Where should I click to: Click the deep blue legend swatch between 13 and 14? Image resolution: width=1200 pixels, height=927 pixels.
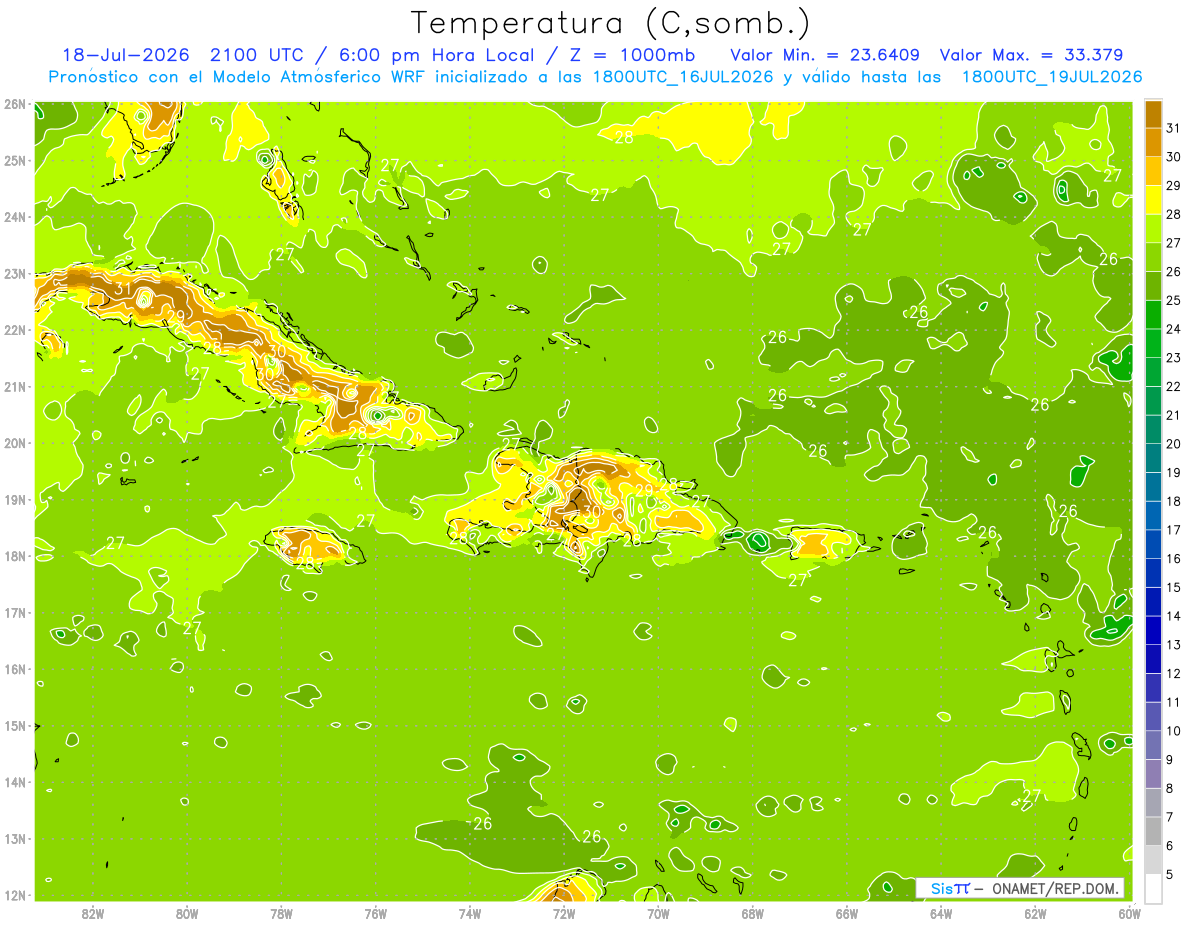click(1153, 630)
